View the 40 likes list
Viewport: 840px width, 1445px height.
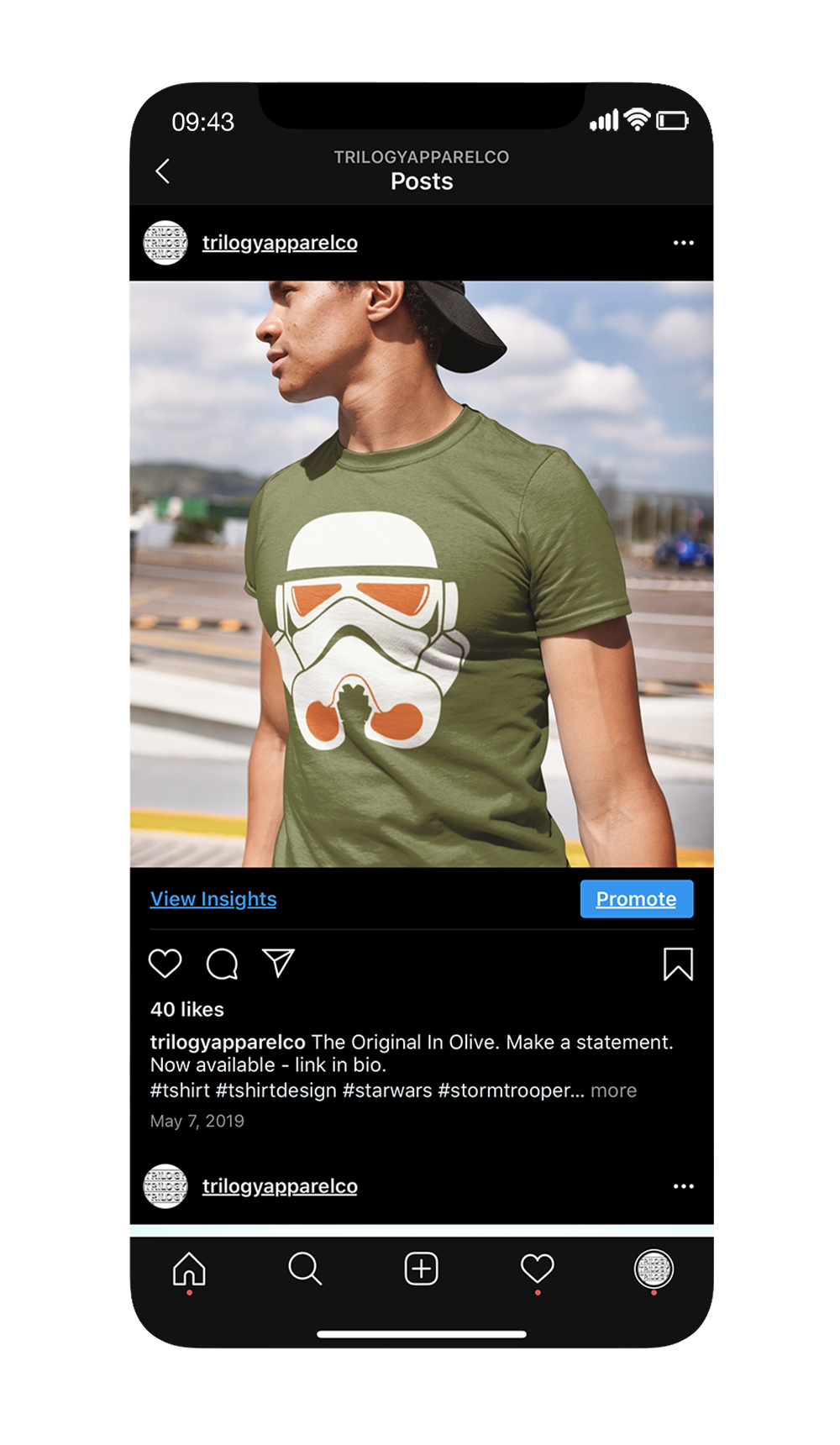[x=187, y=1009]
